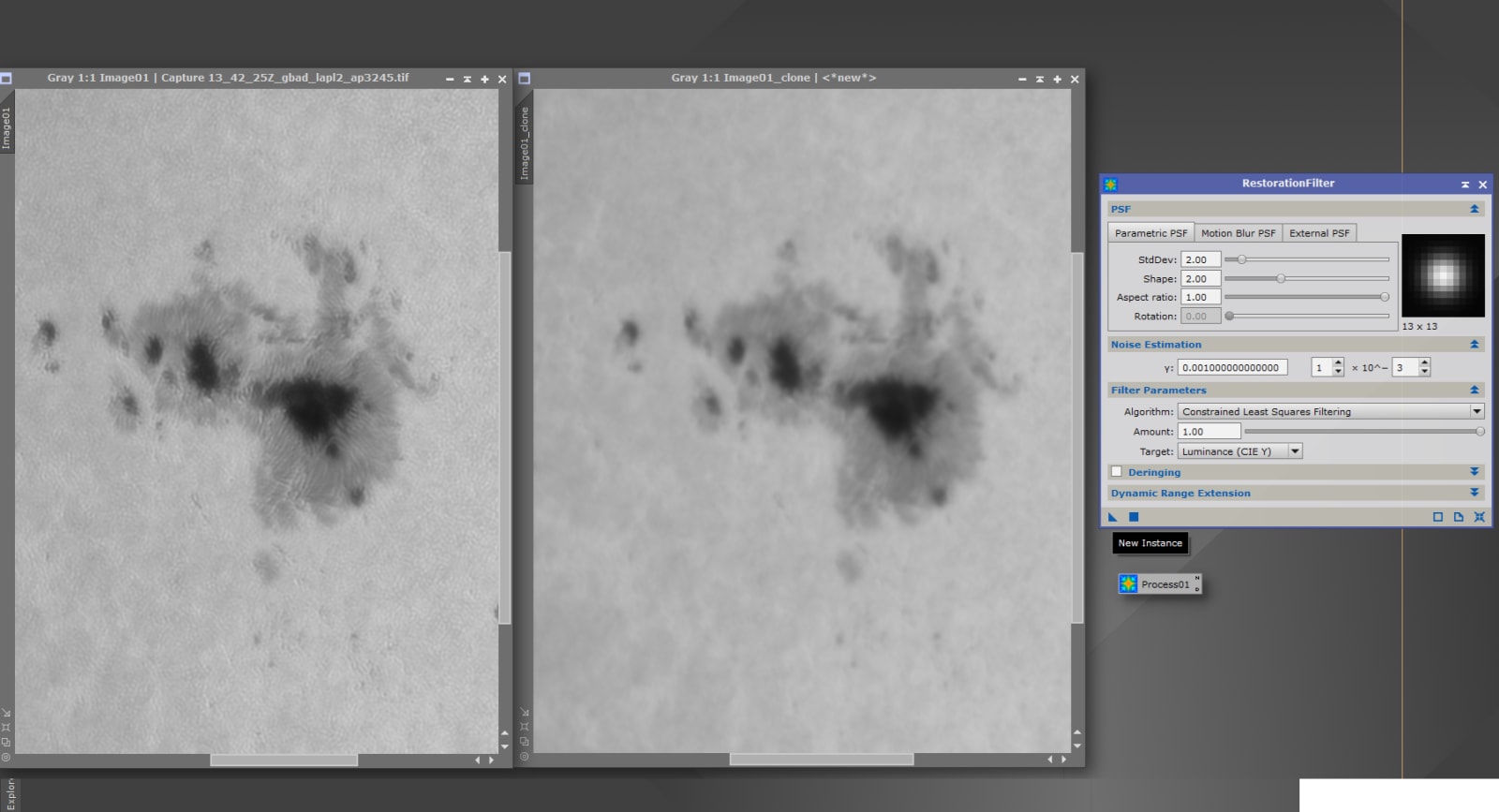Click the noise estimation γ value field
The height and width of the screenshot is (812, 1499).
pyautogui.click(x=1232, y=367)
